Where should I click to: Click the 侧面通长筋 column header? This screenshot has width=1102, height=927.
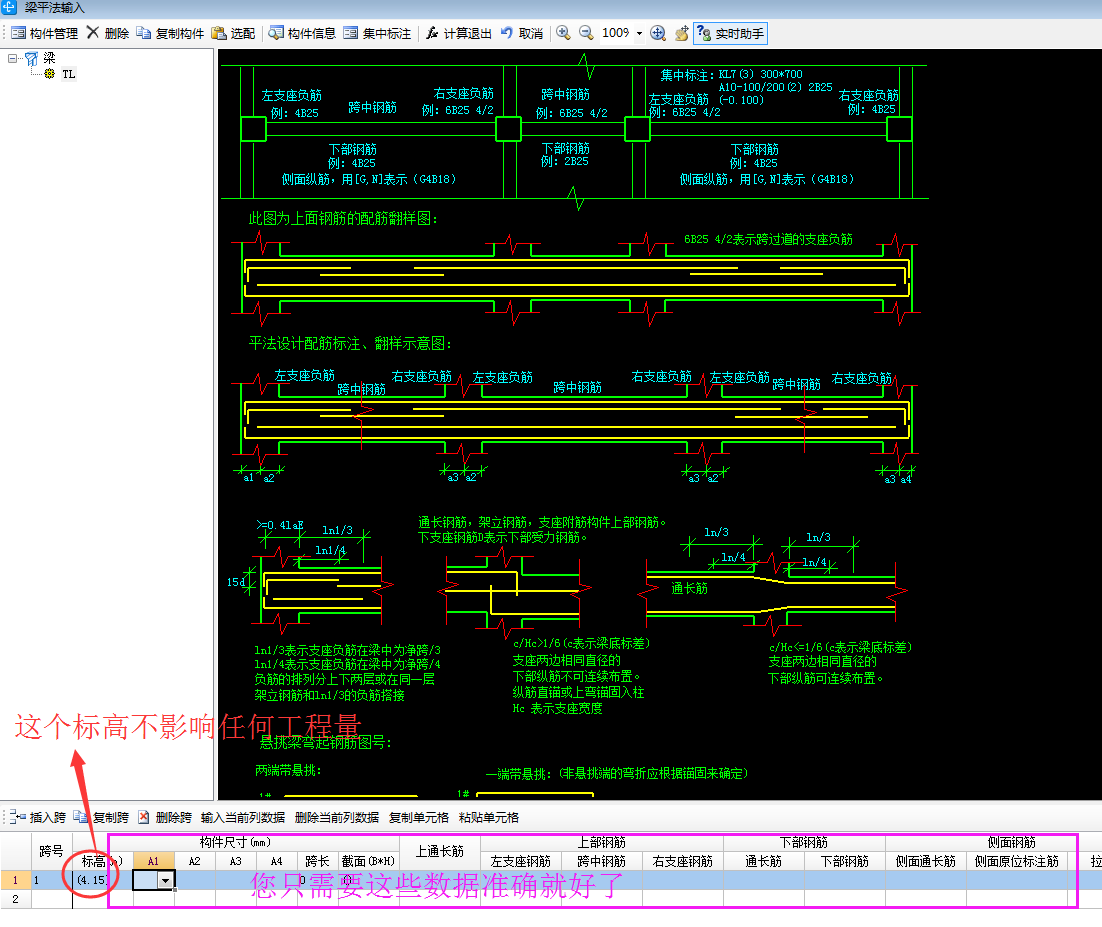926,861
